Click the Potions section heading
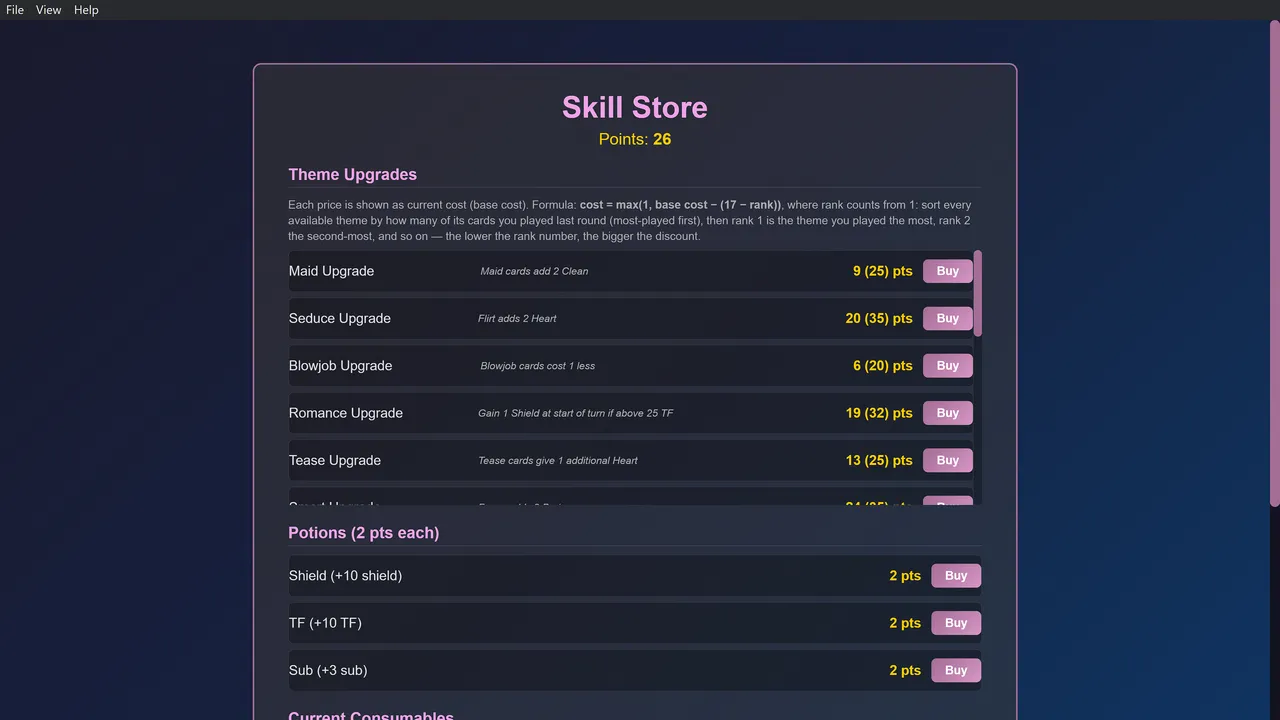The height and width of the screenshot is (720, 1280). tap(364, 533)
